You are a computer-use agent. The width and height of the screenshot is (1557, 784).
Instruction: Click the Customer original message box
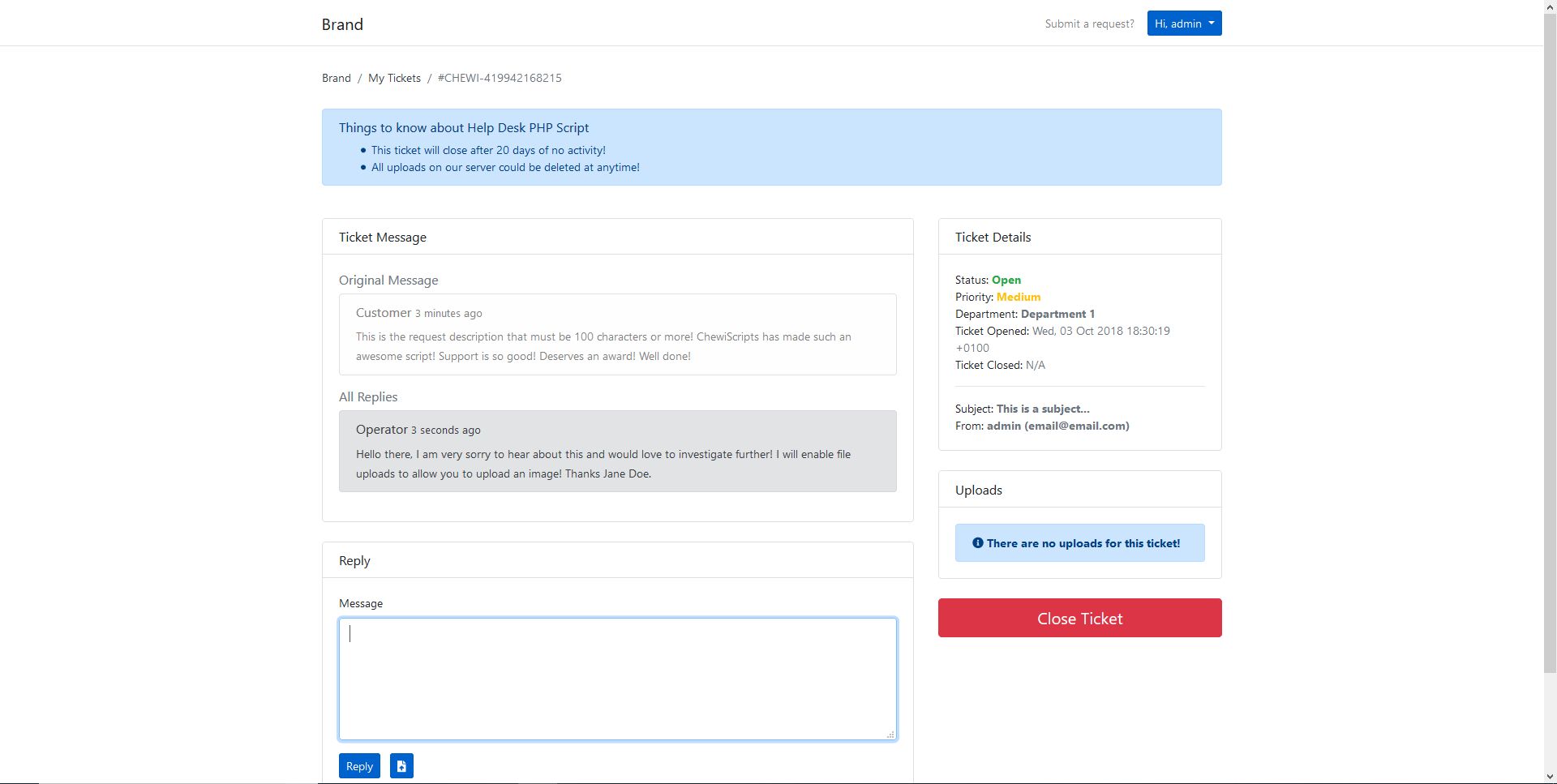point(617,334)
